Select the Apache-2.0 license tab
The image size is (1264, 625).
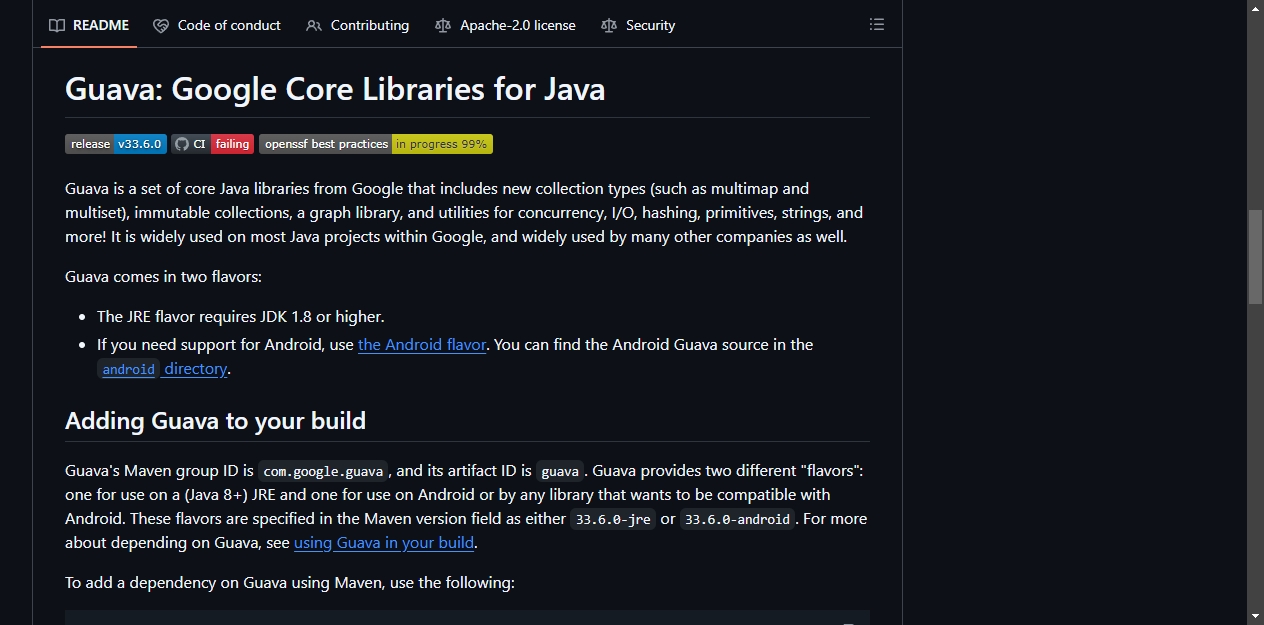pos(505,25)
